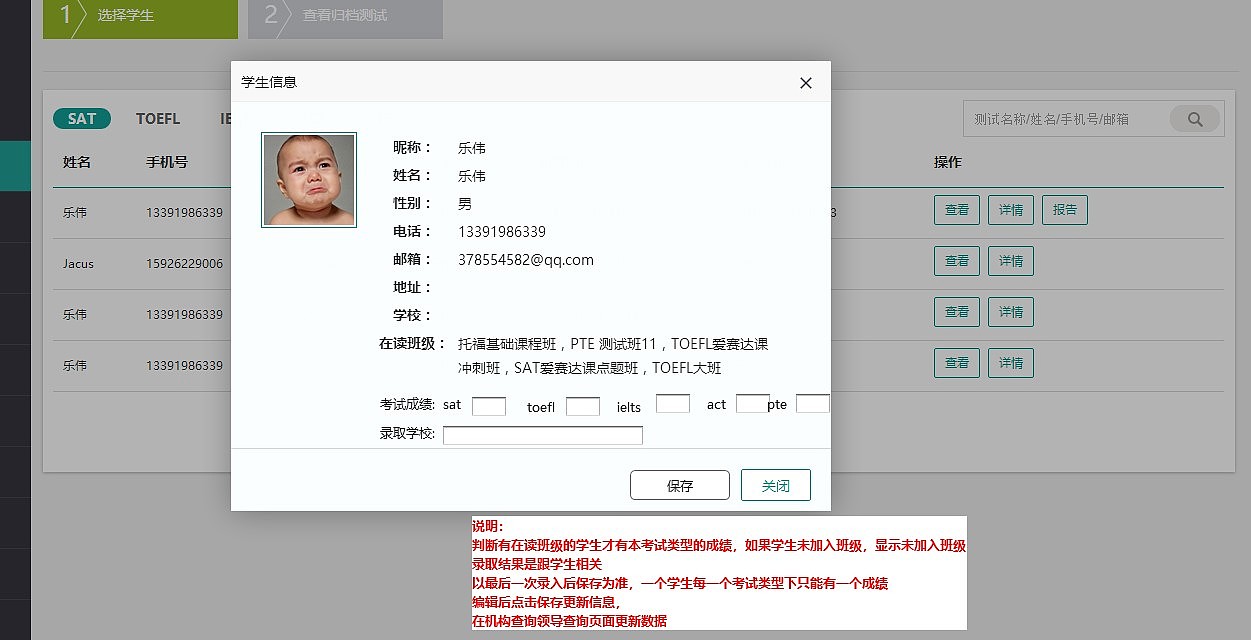Click the pte score input field
The width and height of the screenshot is (1251, 640).
click(812, 403)
